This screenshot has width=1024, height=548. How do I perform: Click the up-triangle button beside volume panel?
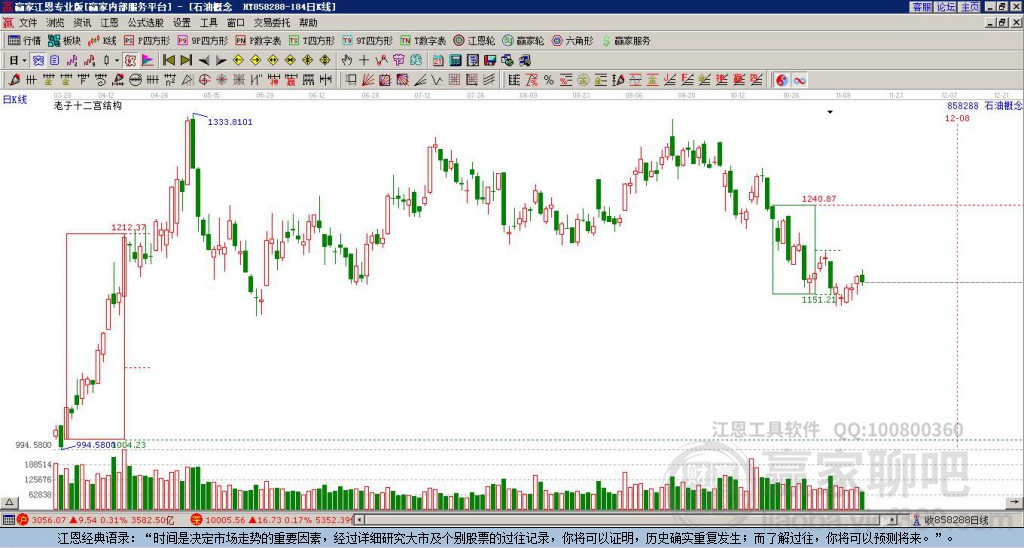click(9, 502)
